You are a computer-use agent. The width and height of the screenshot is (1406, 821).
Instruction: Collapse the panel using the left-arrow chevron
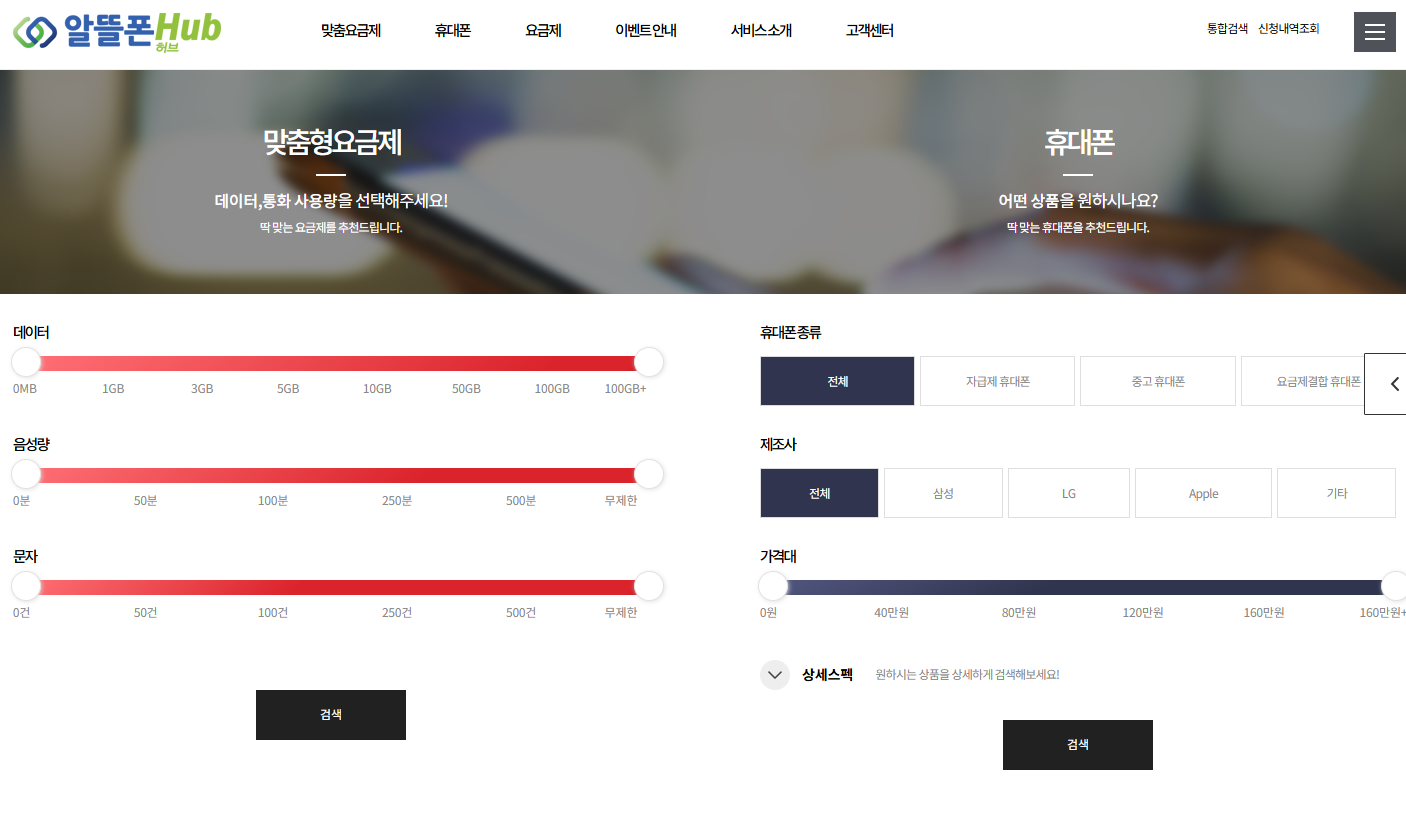[1392, 383]
